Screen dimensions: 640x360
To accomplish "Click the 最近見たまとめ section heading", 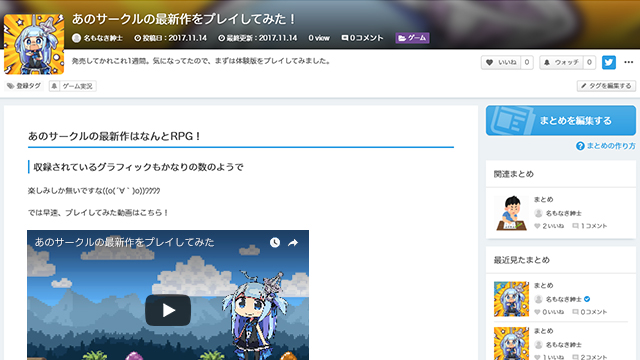I will click(x=522, y=260).
